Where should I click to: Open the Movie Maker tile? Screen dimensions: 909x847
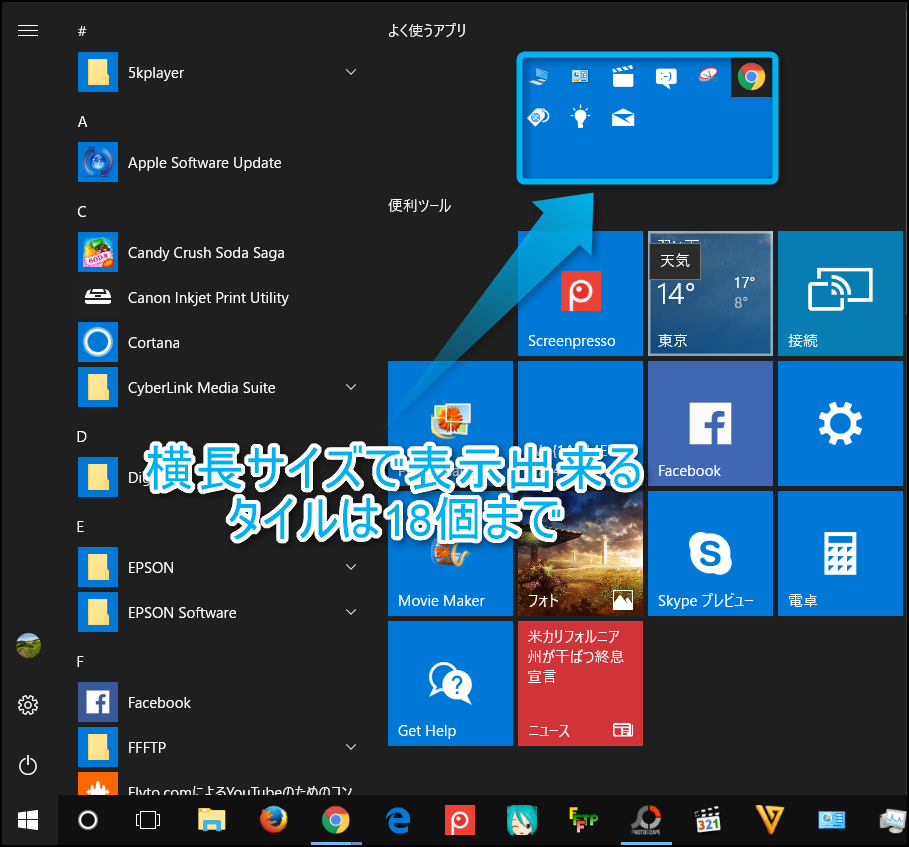450,553
